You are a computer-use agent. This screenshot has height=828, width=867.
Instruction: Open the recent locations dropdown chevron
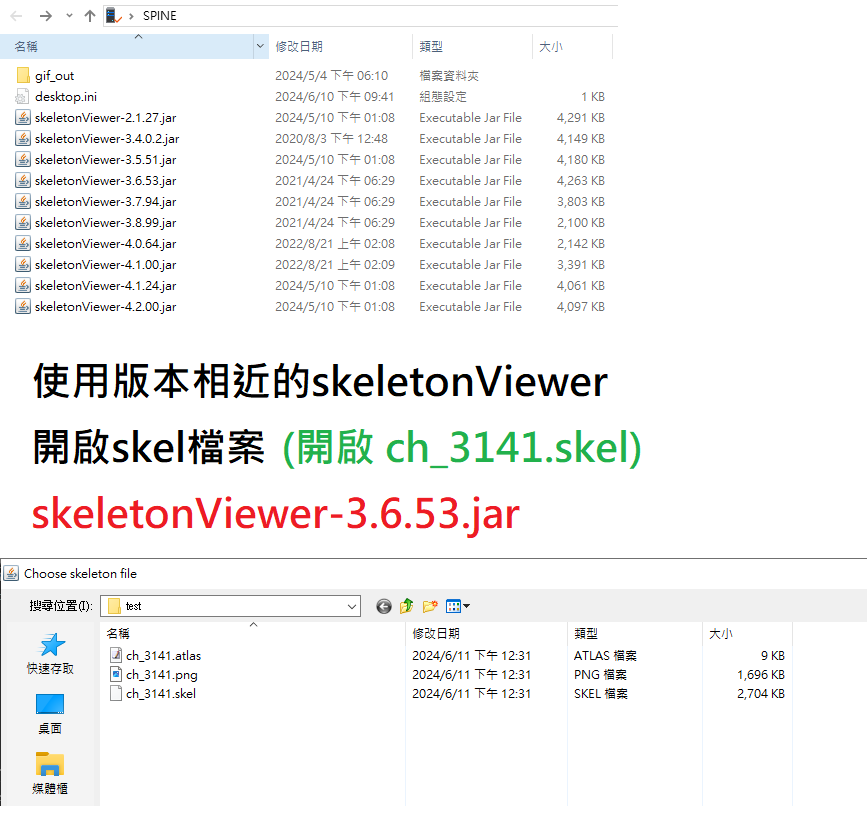69,16
